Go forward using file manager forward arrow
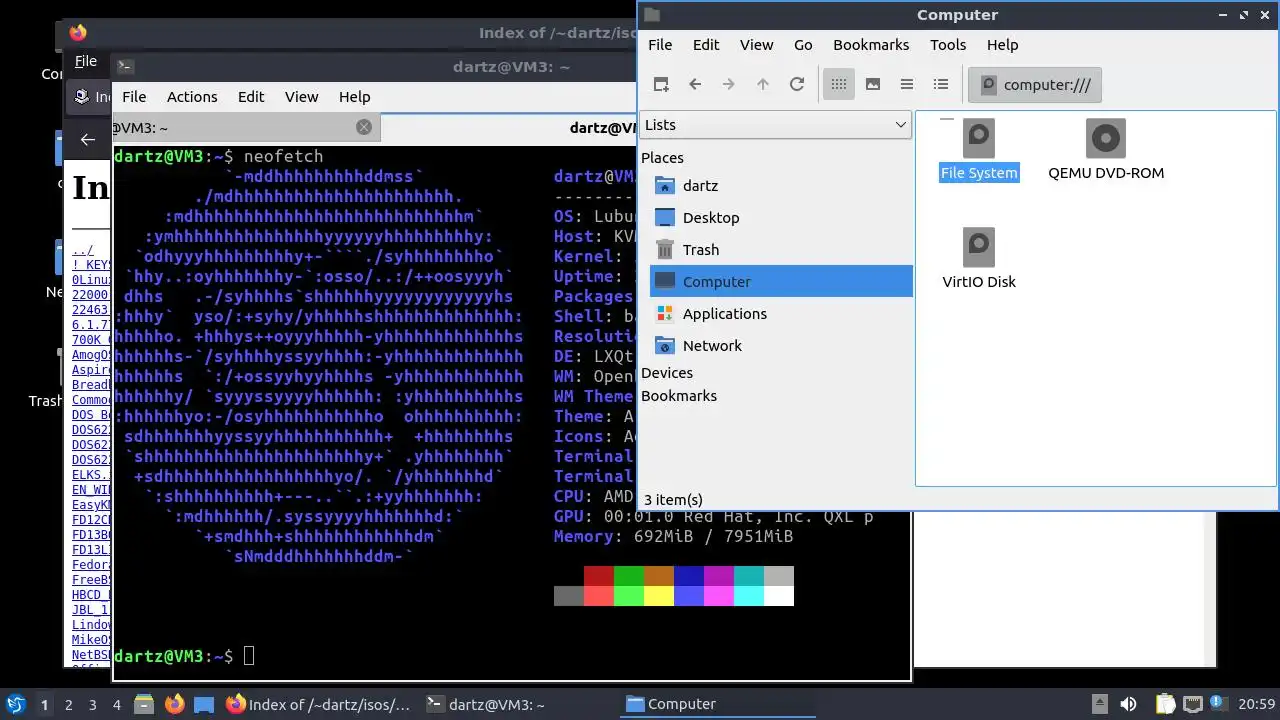This screenshot has width=1280, height=720. point(729,84)
